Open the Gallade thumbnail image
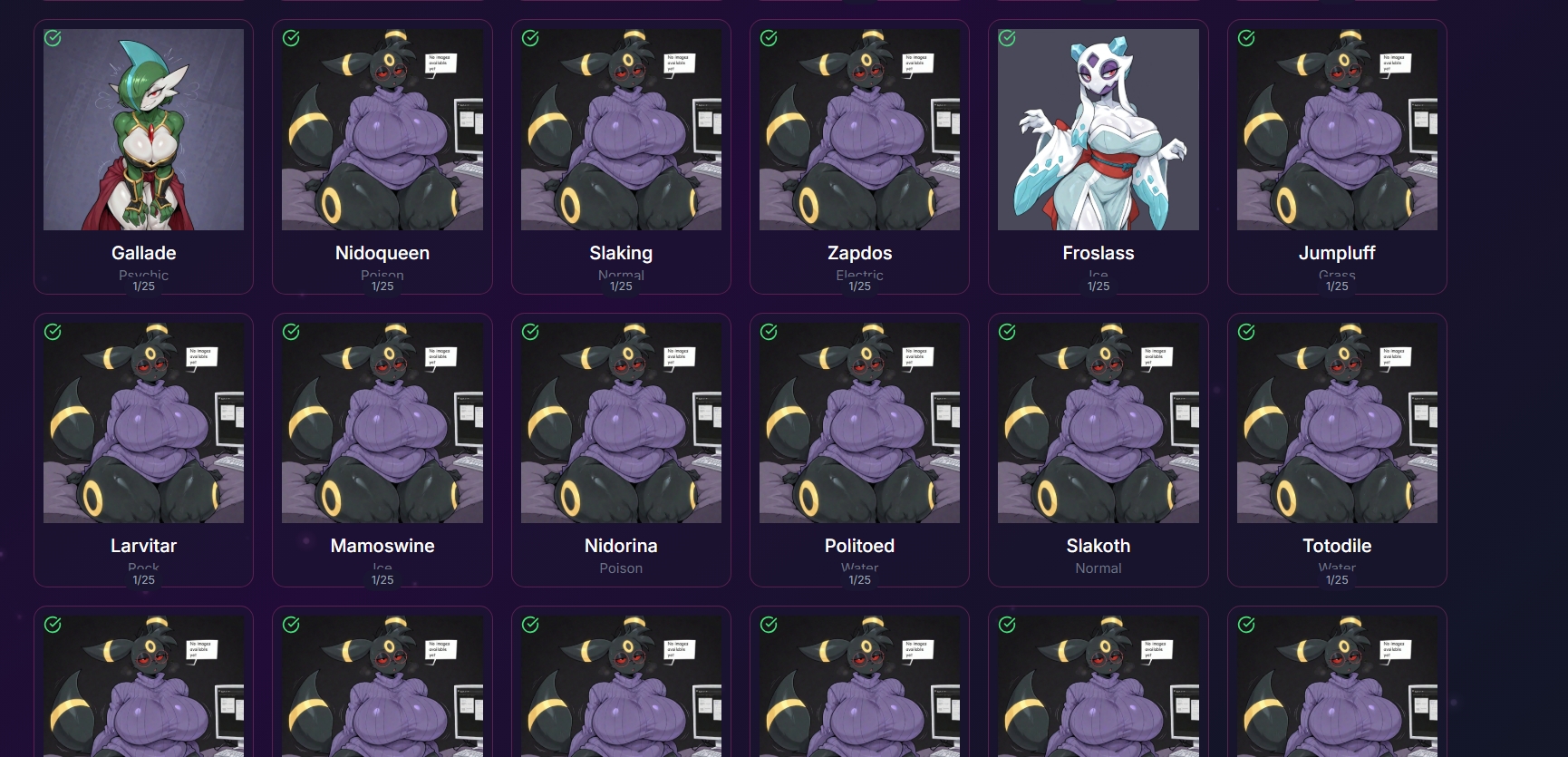 click(x=144, y=130)
